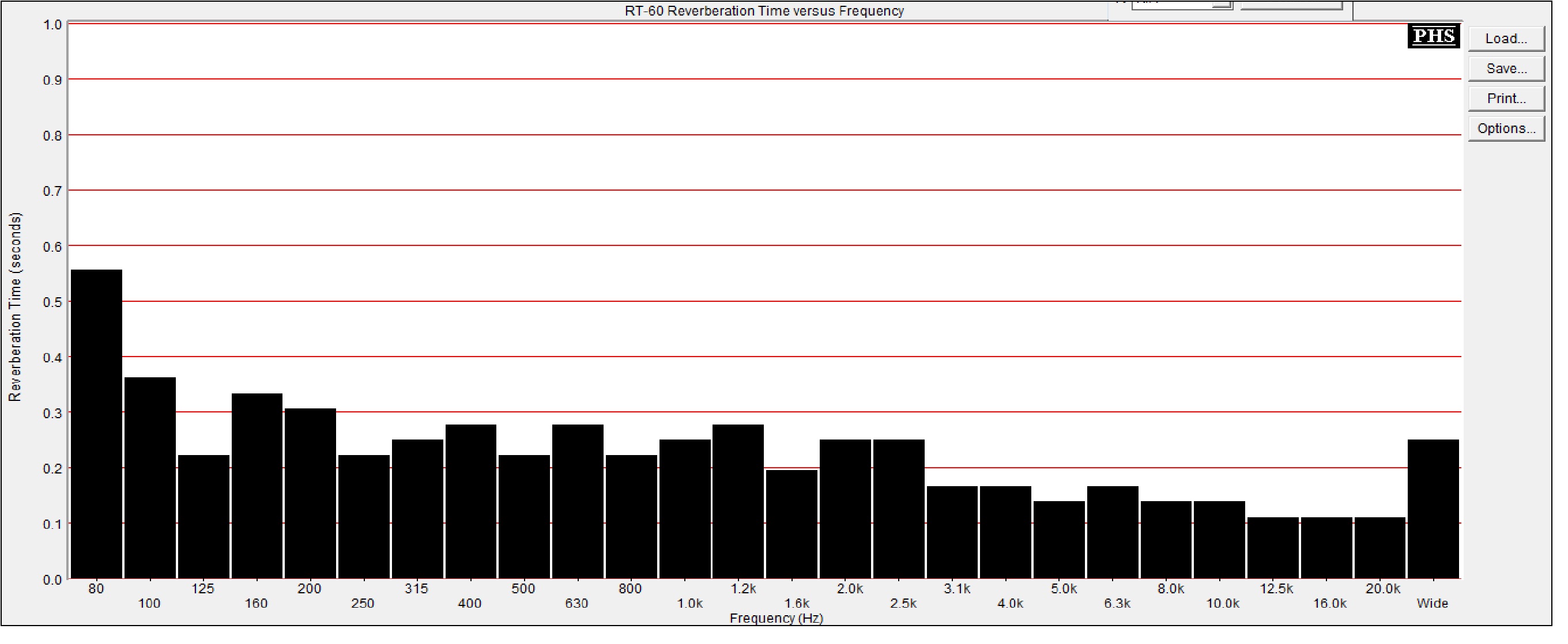Click the 200 Hz bar
The width and height of the screenshot is (1568, 644).
[x=310, y=493]
